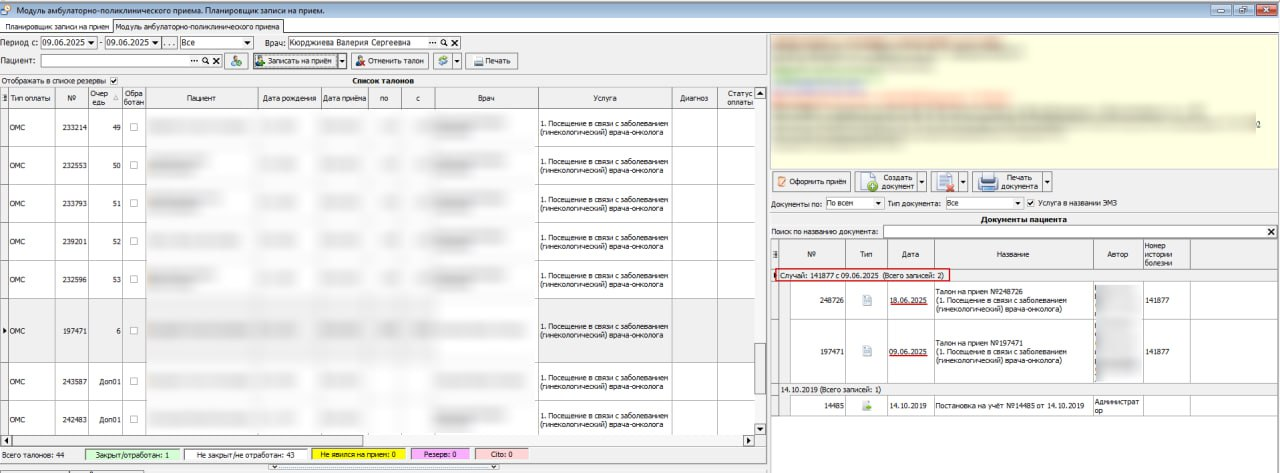Sort by Очередь column header
Image resolution: width=1280 pixels, height=473 pixels.
pos(105,98)
